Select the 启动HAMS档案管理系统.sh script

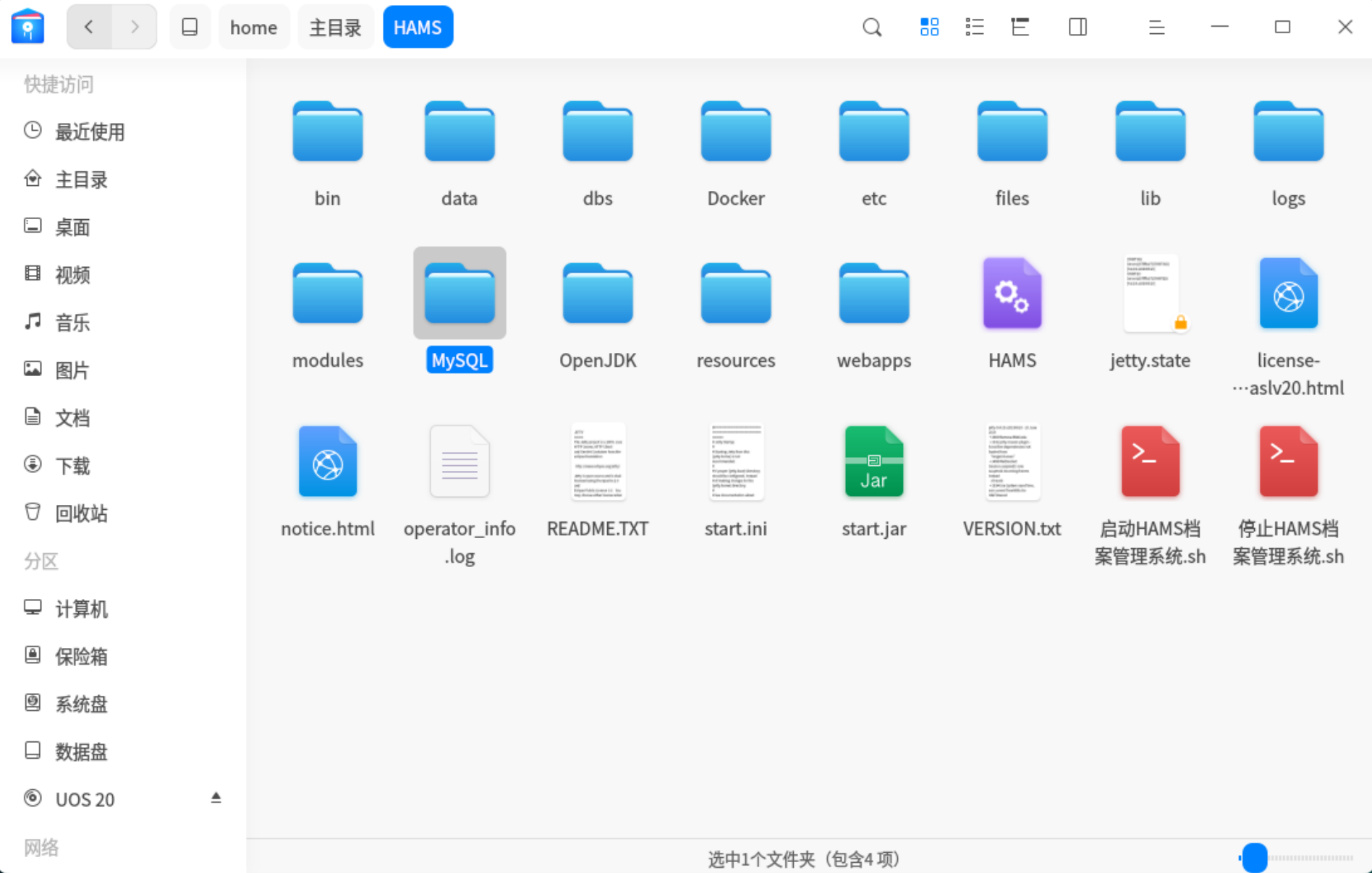[x=1150, y=463]
